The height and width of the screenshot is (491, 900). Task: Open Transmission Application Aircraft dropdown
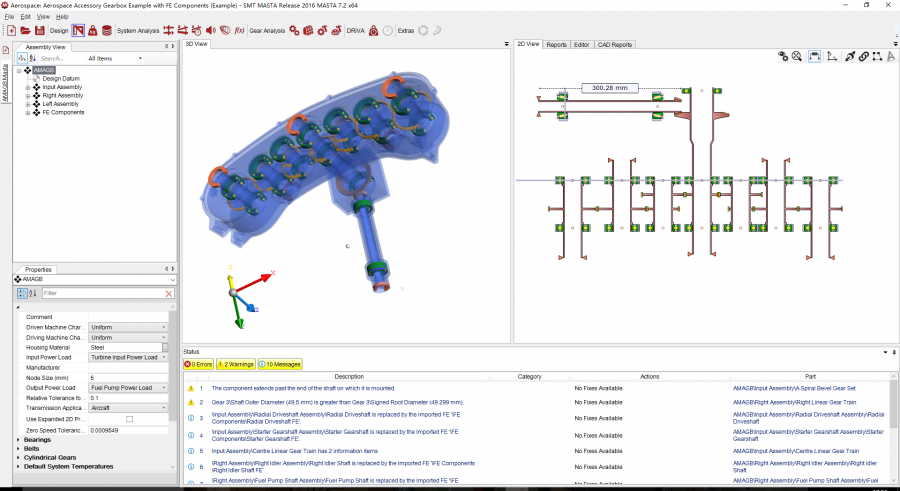click(128, 408)
